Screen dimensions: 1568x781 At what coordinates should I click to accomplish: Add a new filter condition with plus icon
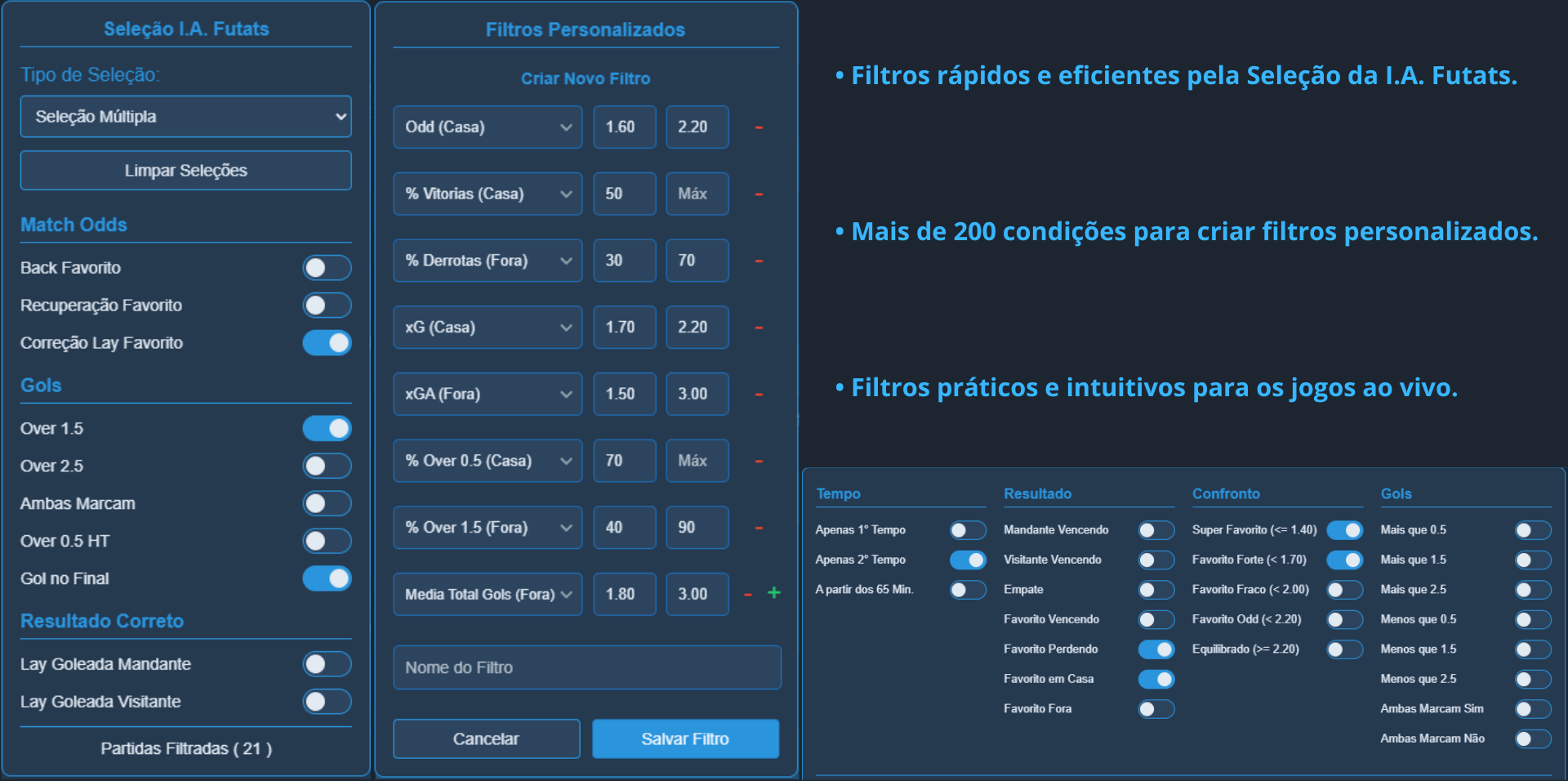pyautogui.click(x=774, y=593)
